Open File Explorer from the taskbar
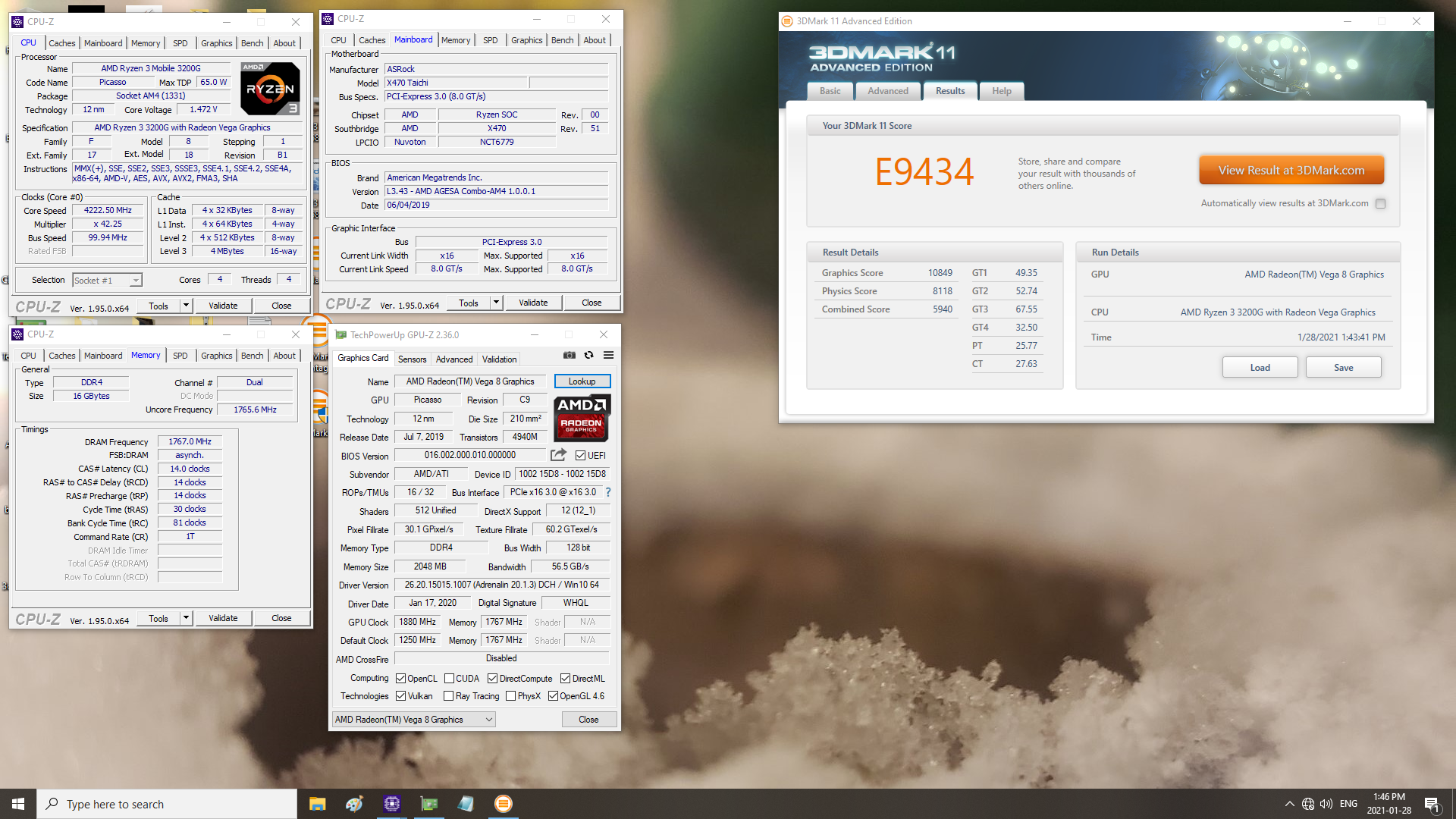The height and width of the screenshot is (819, 1456). coord(318,804)
